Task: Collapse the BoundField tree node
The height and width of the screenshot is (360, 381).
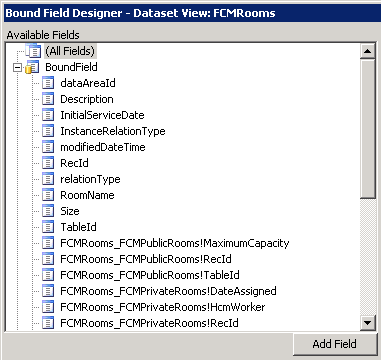Action: (x=17, y=68)
